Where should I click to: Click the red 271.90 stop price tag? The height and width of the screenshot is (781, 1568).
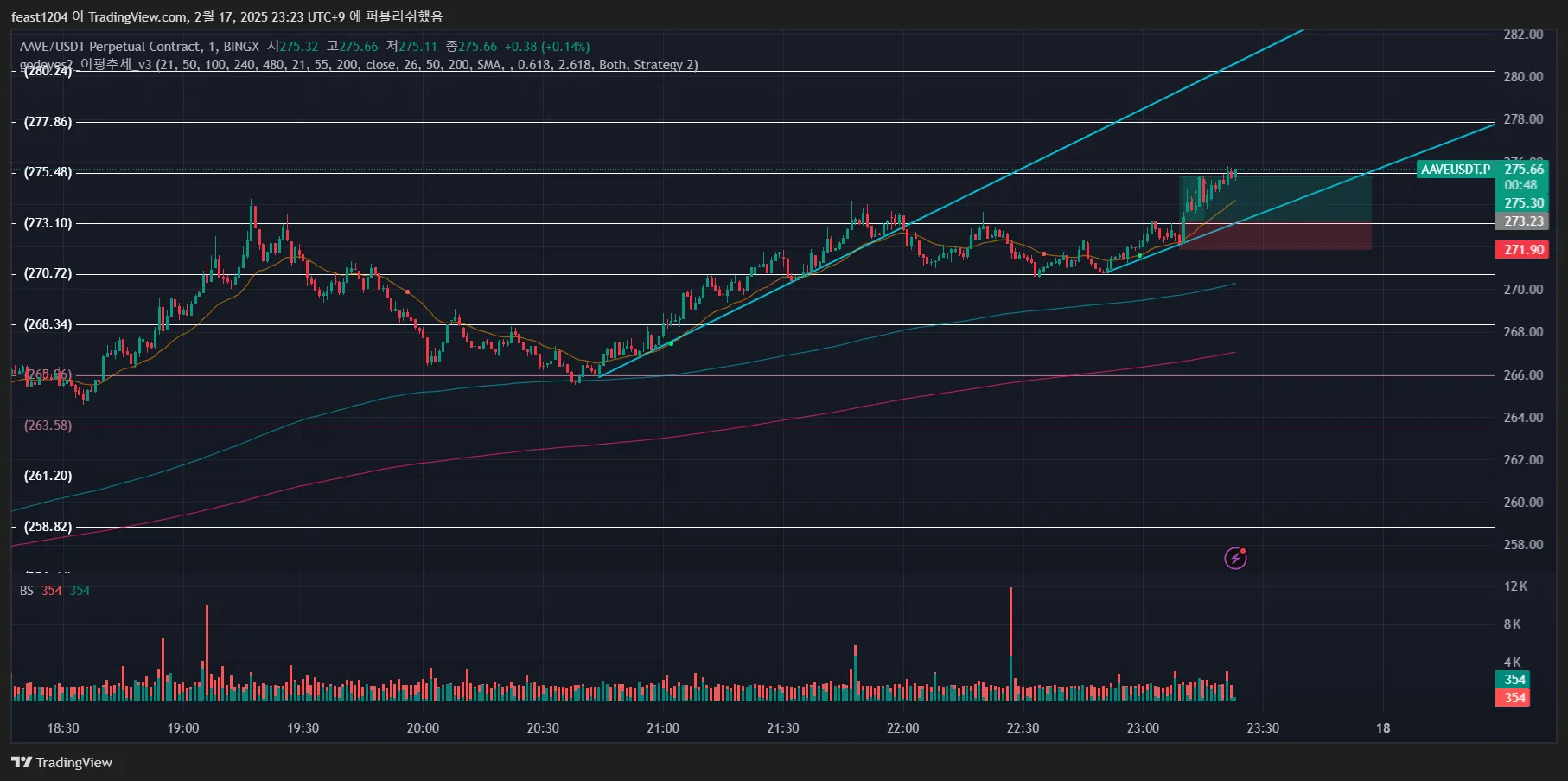(1523, 250)
